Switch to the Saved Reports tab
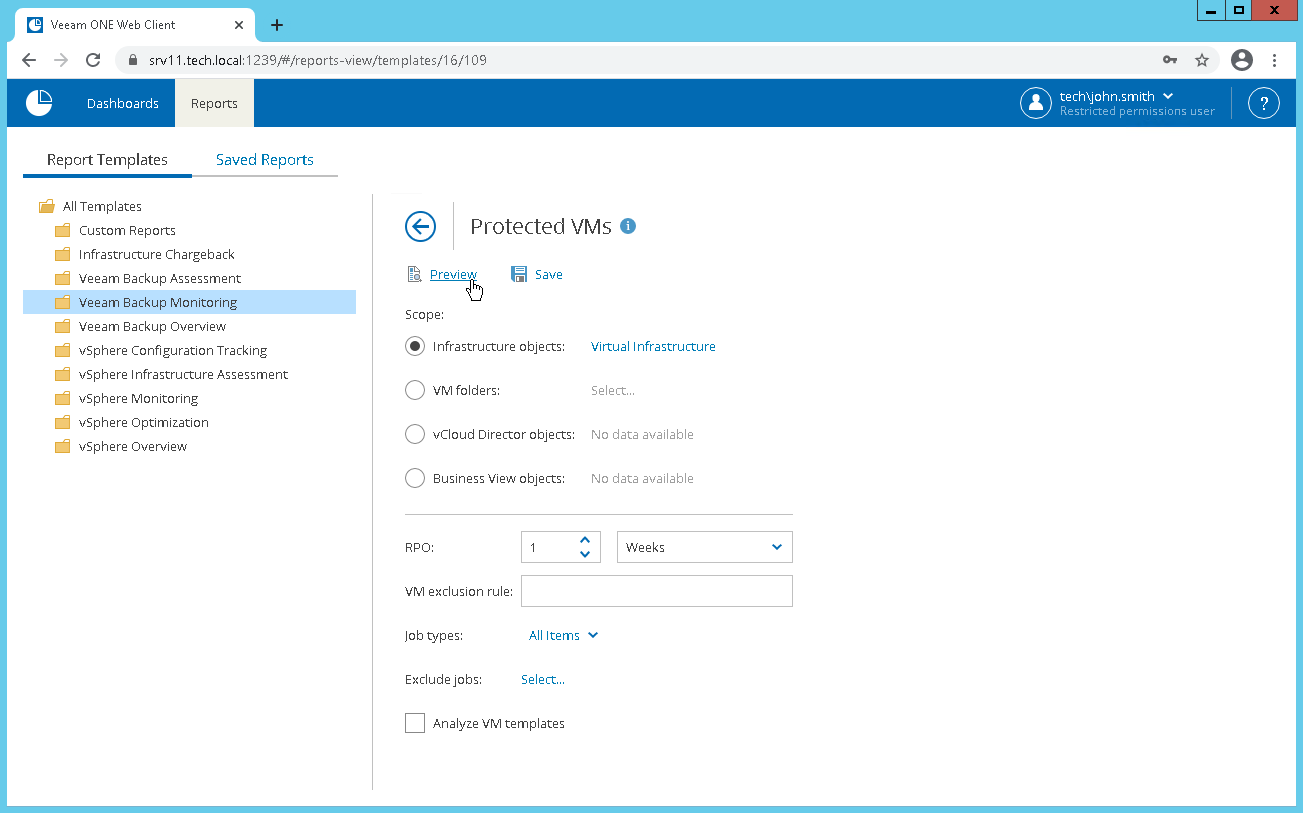This screenshot has height=813, width=1303. [x=265, y=160]
